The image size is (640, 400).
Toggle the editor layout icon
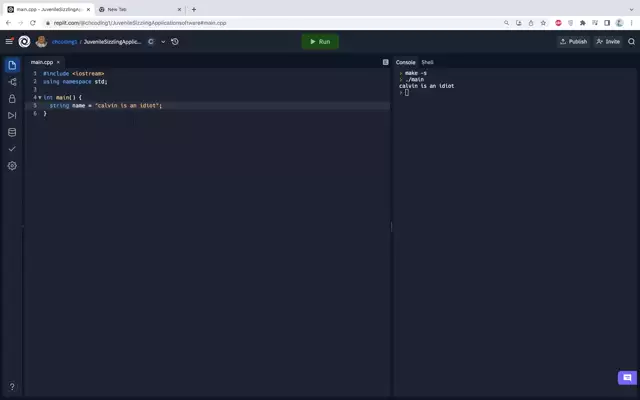click(x=386, y=62)
